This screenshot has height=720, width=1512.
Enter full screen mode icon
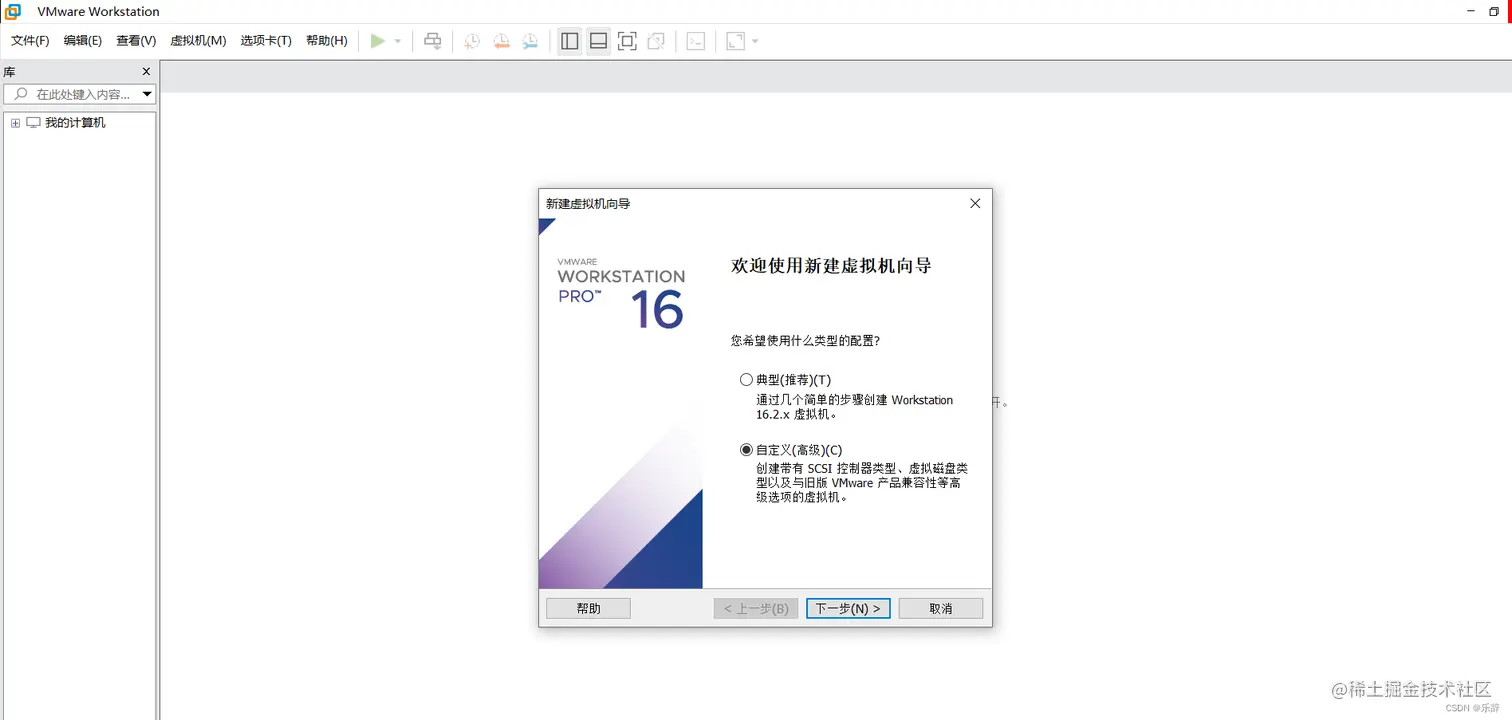click(x=627, y=41)
